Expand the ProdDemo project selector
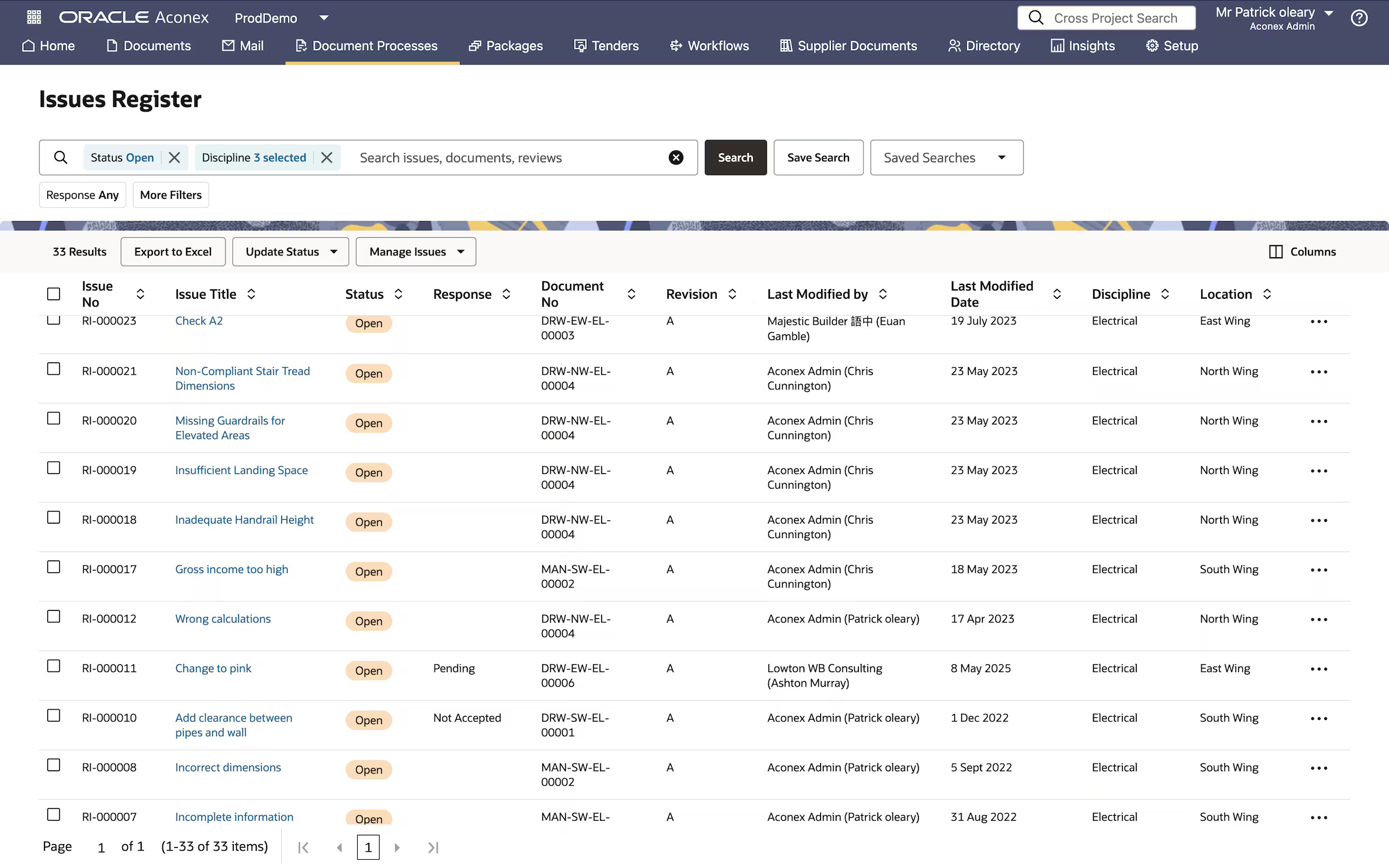The image size is (1389, 868). coord(324,18)
